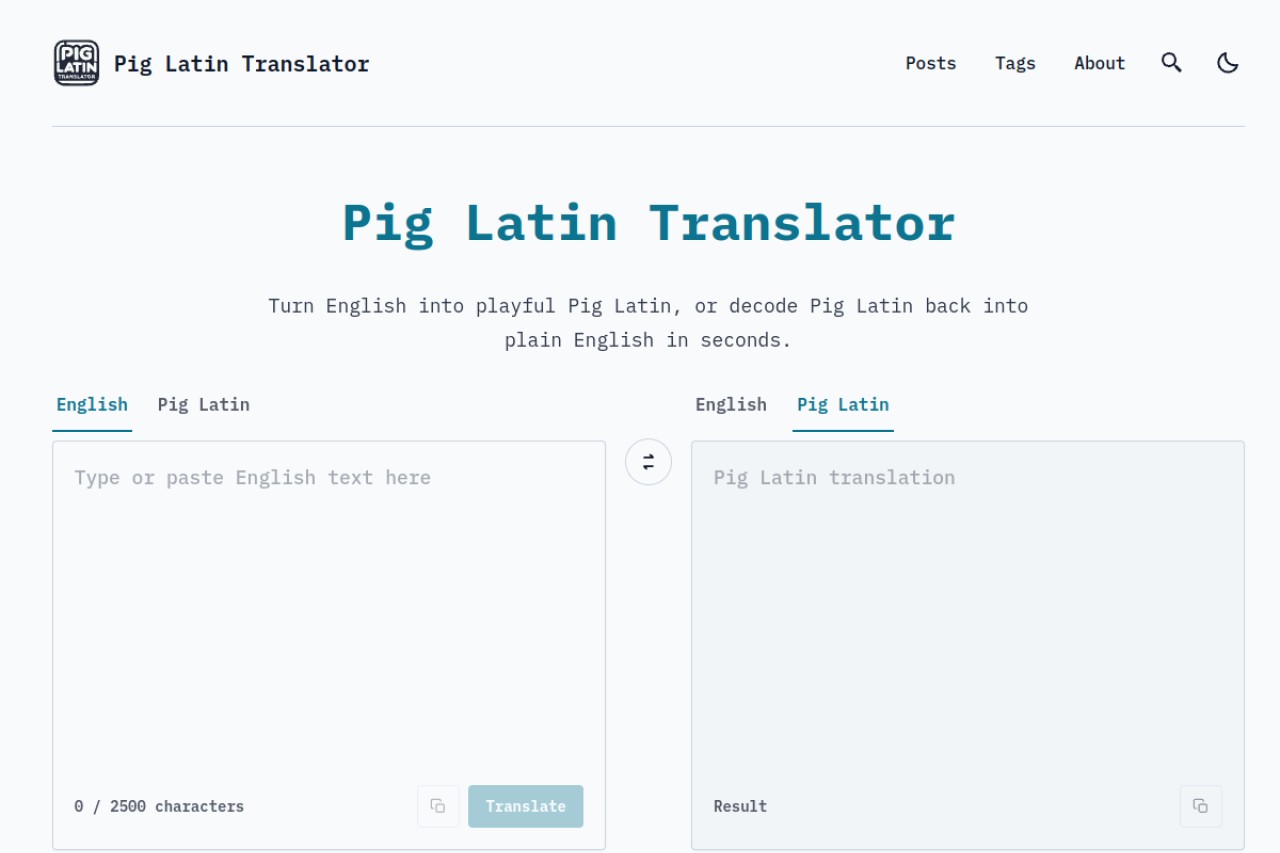Click the large Pig Latin Translator heading
The width and height of the screenshot is (1280, 853).
click(648, 223)
